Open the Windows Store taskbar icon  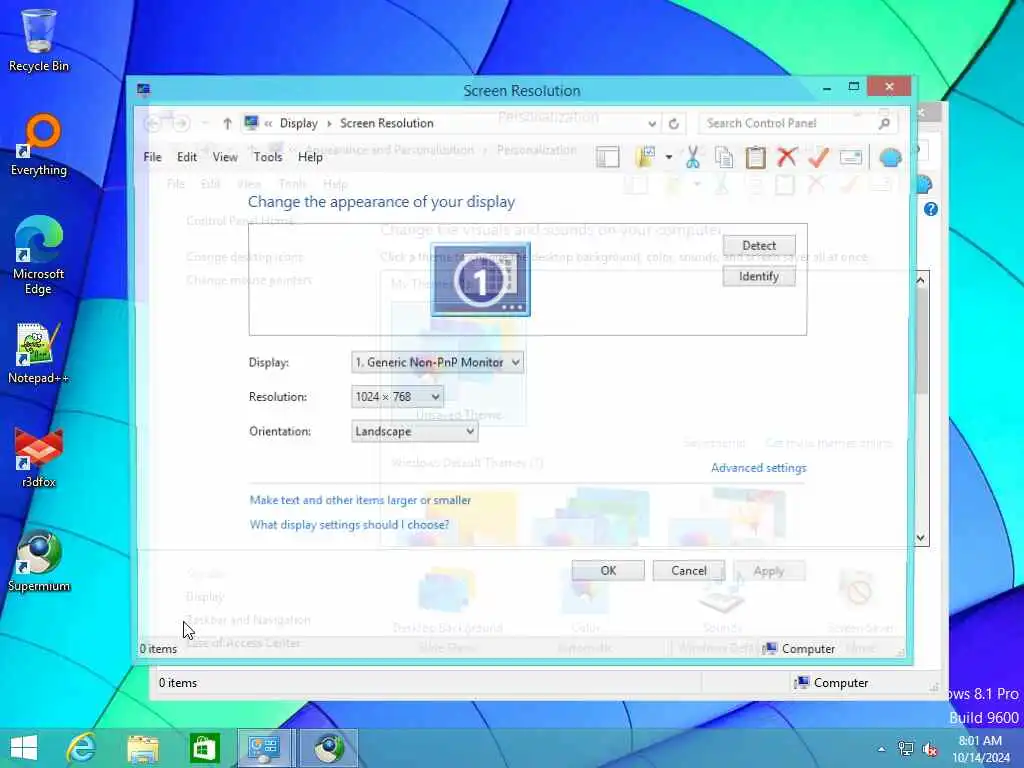tap(204, 748)
